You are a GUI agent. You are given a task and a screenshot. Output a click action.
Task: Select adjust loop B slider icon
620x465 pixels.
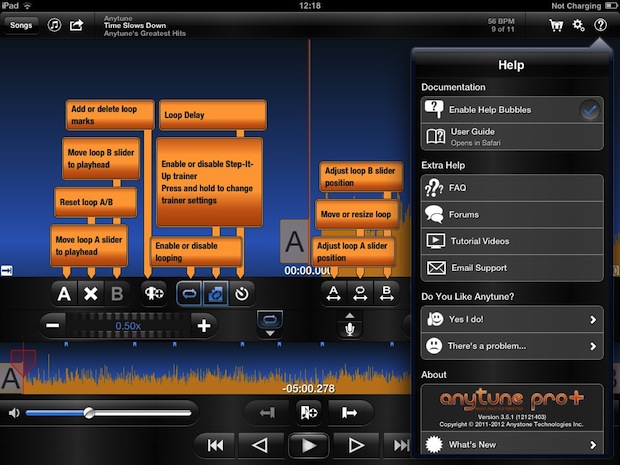[x=386, y=294]
